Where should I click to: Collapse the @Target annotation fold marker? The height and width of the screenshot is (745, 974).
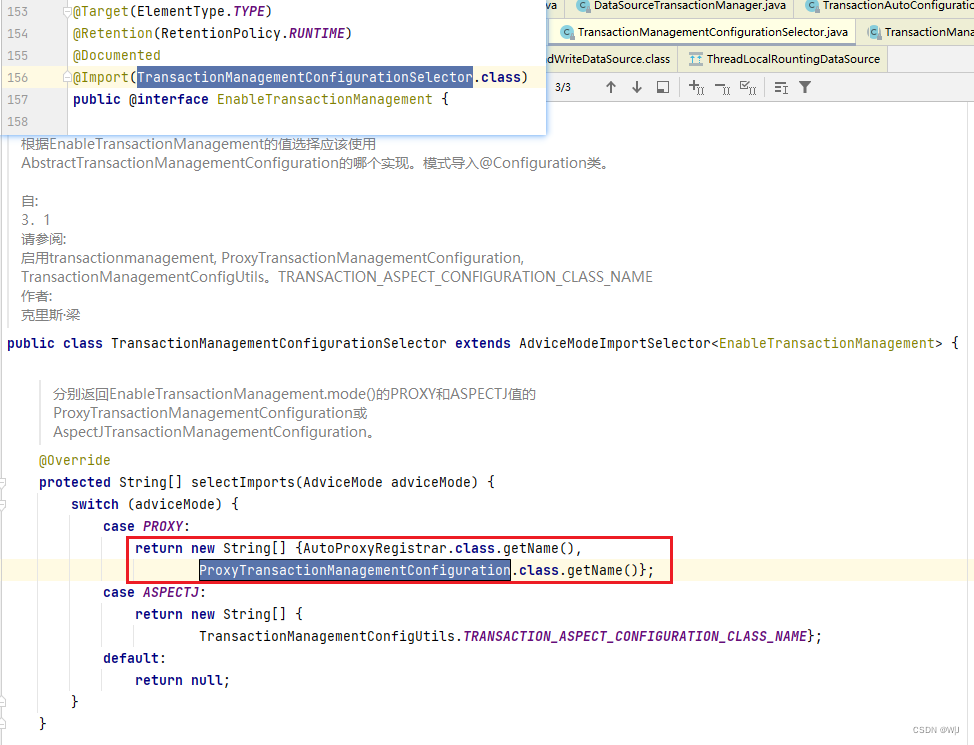(67, 11)
